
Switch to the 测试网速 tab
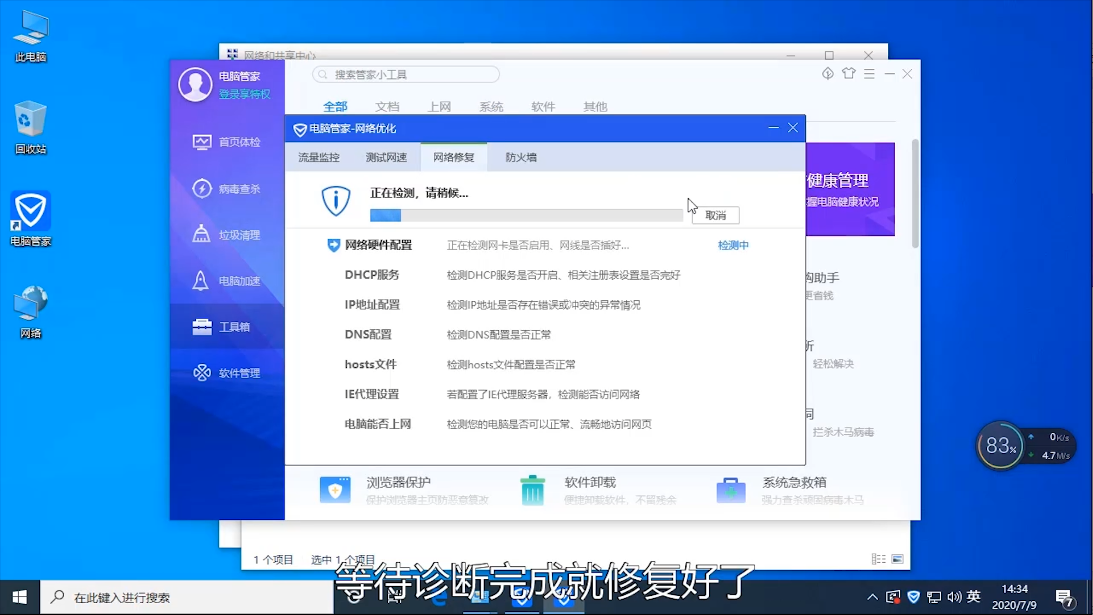coord(386,158)
